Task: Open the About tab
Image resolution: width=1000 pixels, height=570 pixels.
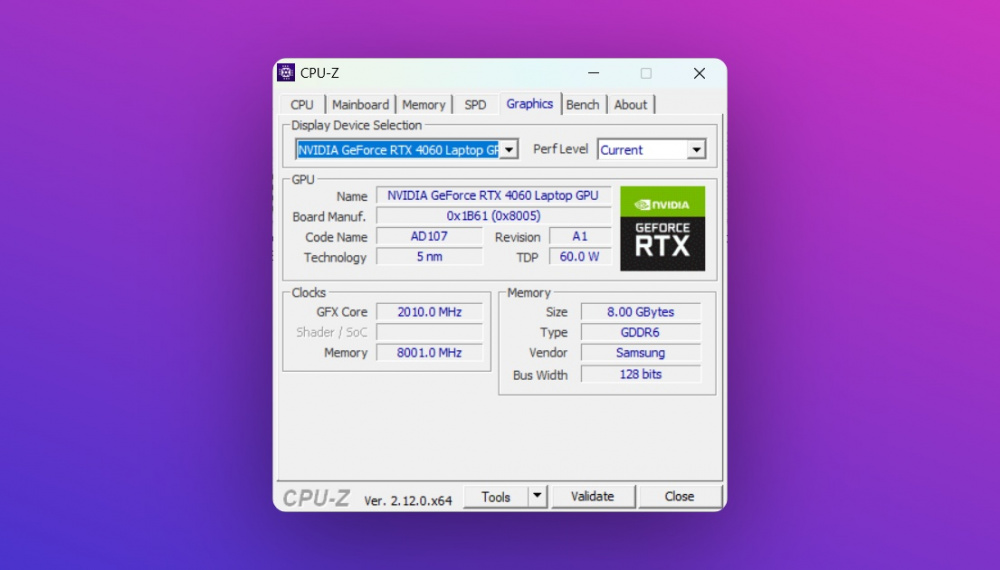Action: tap(631, 105)
